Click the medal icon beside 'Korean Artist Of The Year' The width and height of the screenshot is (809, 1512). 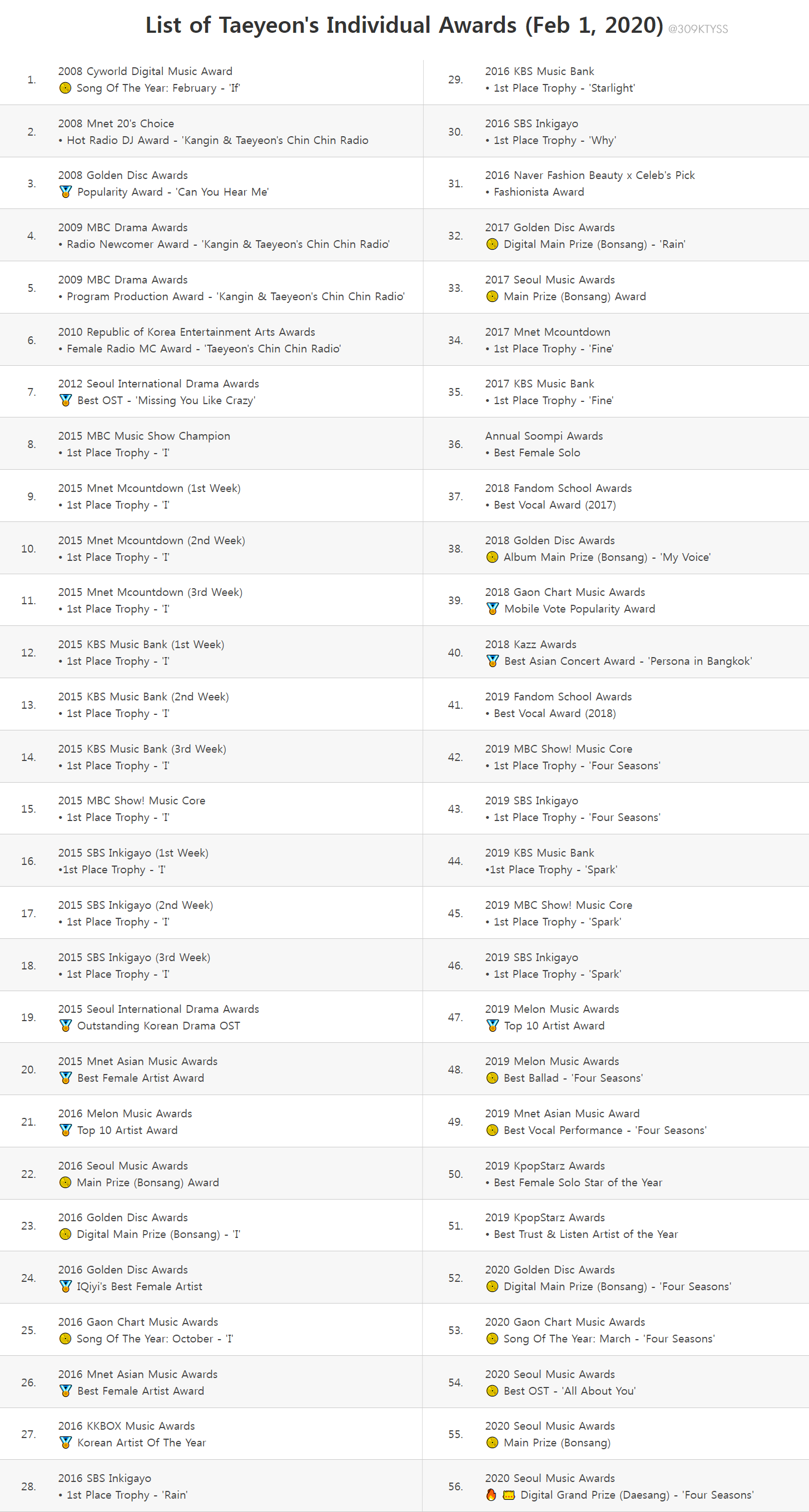pyautogui.click(x=66, y=1442)
